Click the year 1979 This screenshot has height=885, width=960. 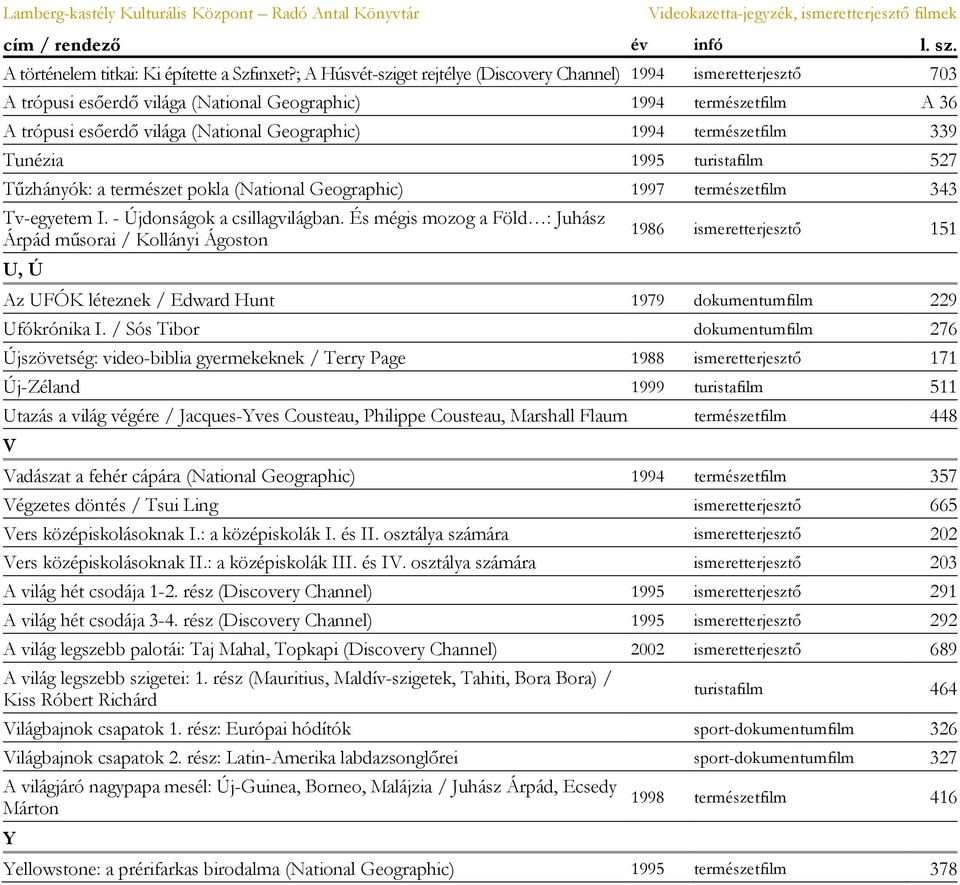pos(647,300)
